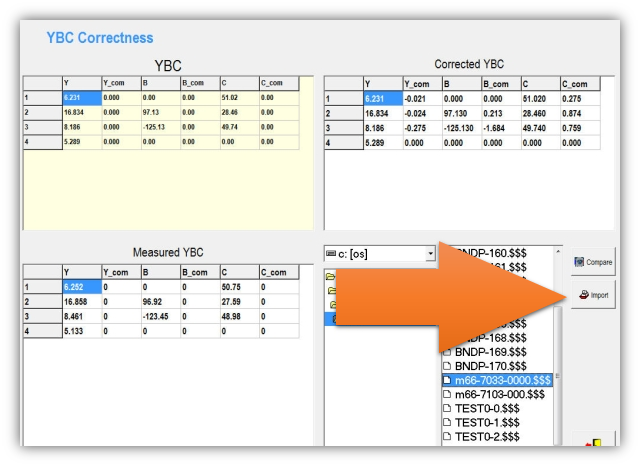This screenshot has height=466, width=640.
Task: Click the file icon next to BNDP-169.$$$
Action: point(448,352)
